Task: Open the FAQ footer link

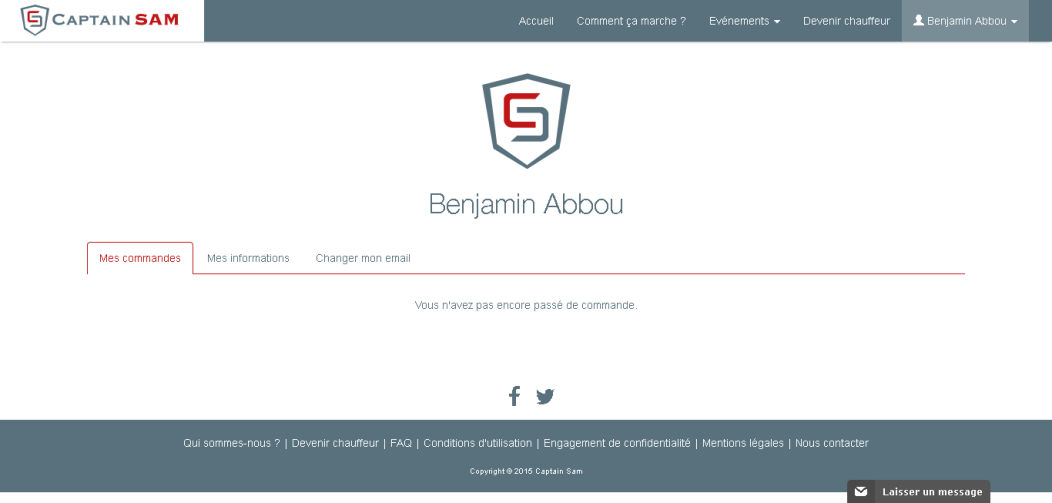Action: tap(401, 443)
